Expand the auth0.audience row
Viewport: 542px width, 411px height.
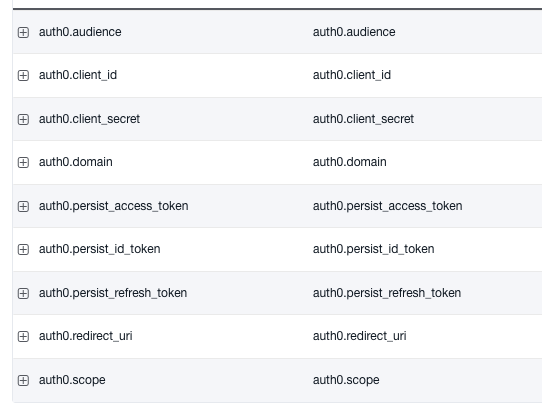coord(23,32)
